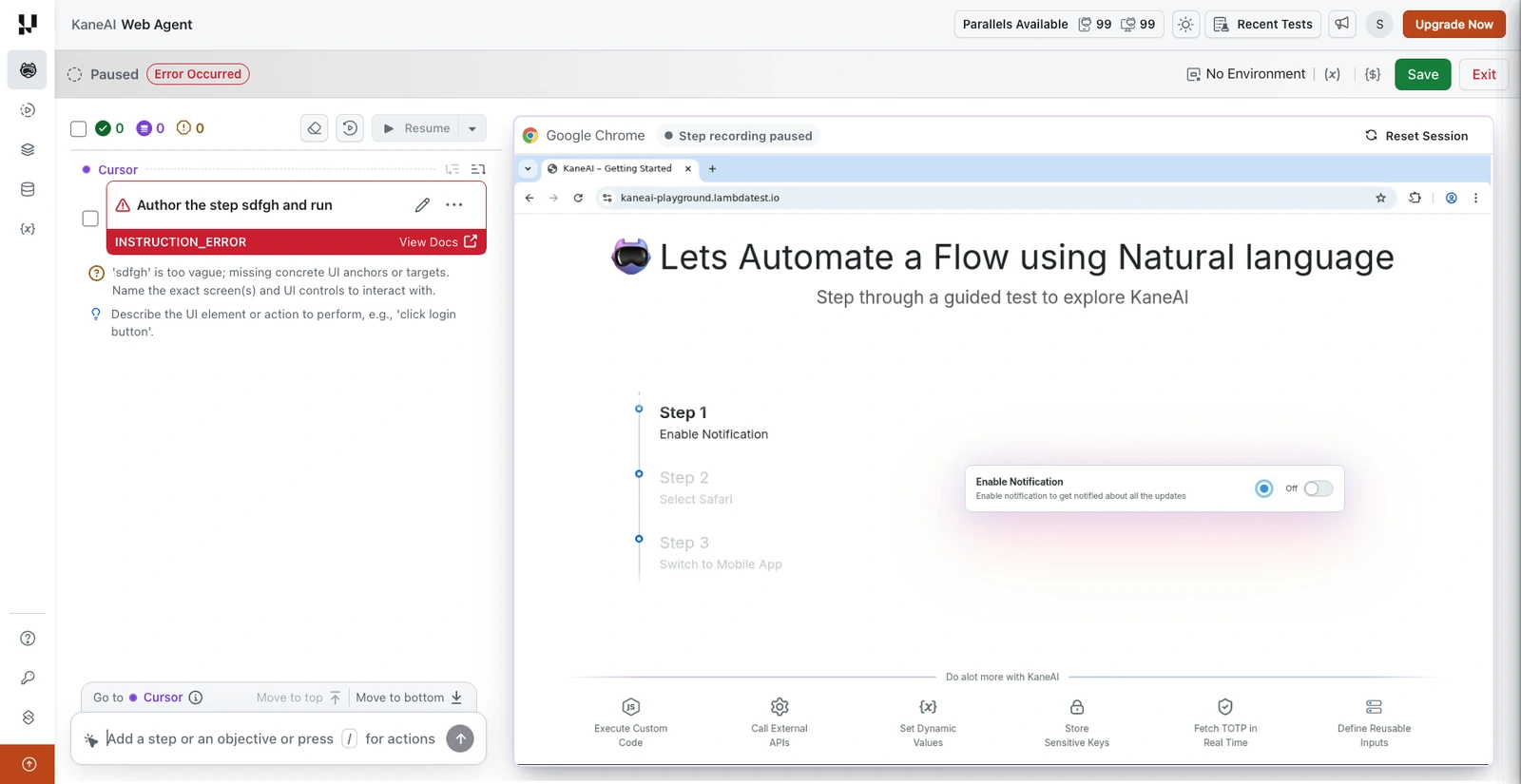
Task: Open the Chrome extensions puzzle icon
Action: point(1415,198)
